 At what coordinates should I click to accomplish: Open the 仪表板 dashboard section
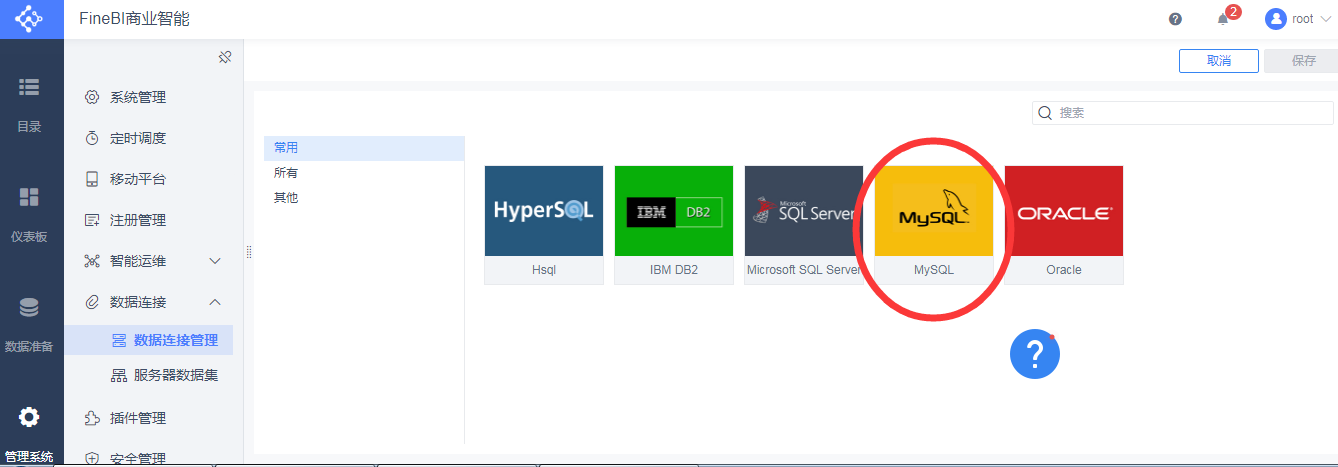(30, 214)
